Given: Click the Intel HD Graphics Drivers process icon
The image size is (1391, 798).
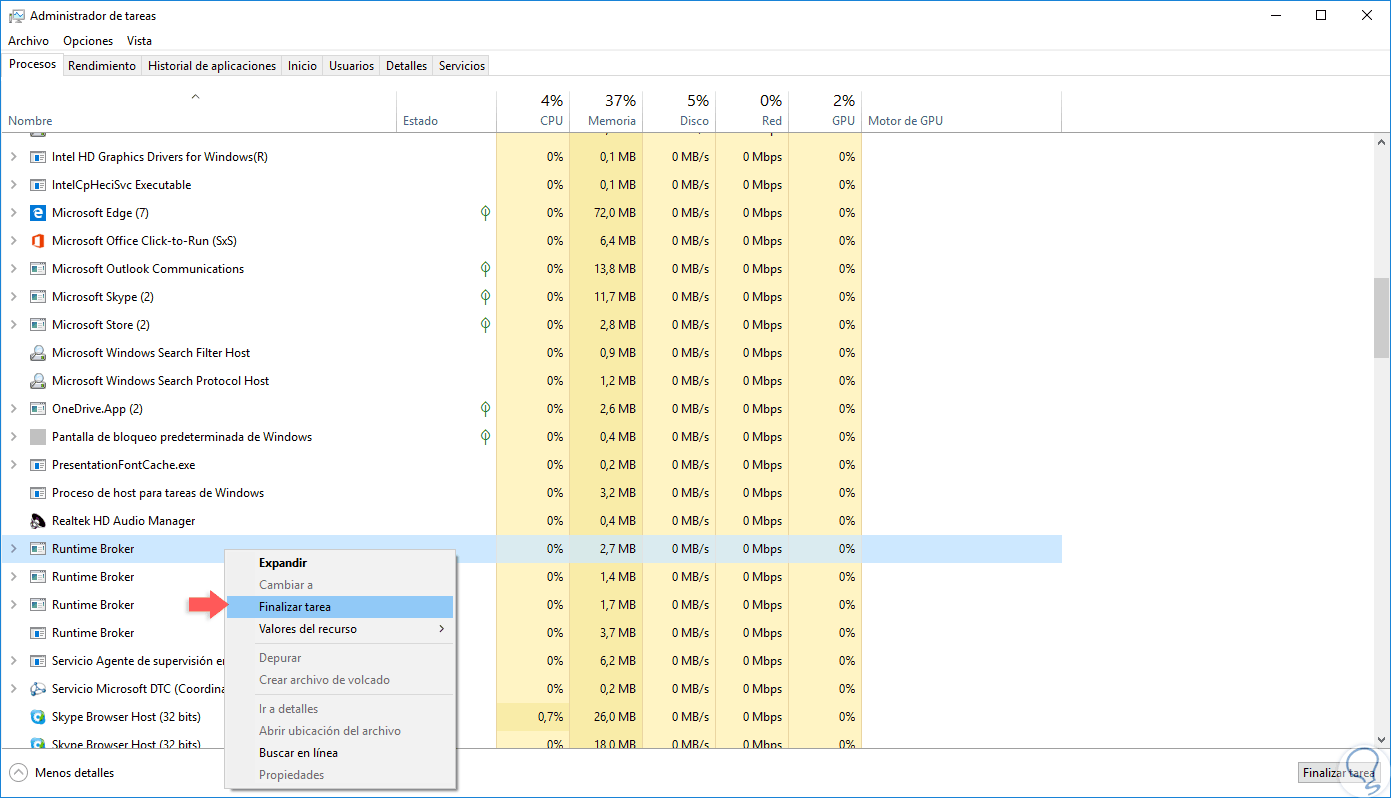Looking at the screenshot, I should tap(38, 157).
